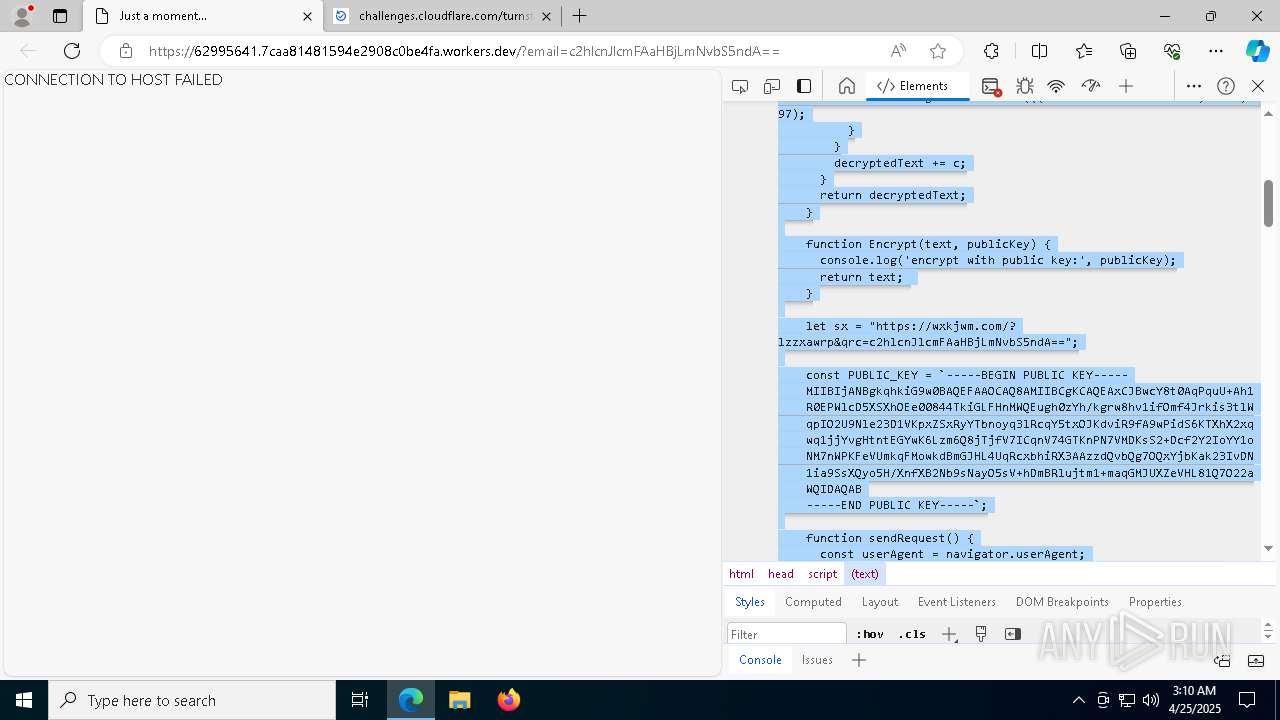Switch to the Issues drawer tab
Image resolution: width=1280 pixels, height=720 pixels.
point(817,660)
